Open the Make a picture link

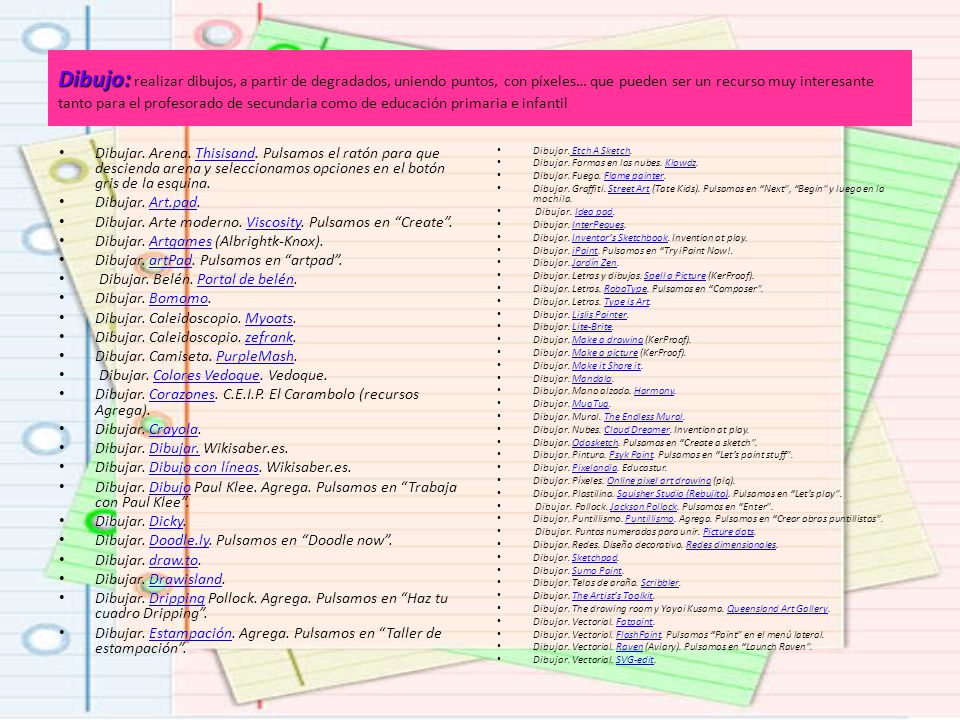(x=605, y=353)
